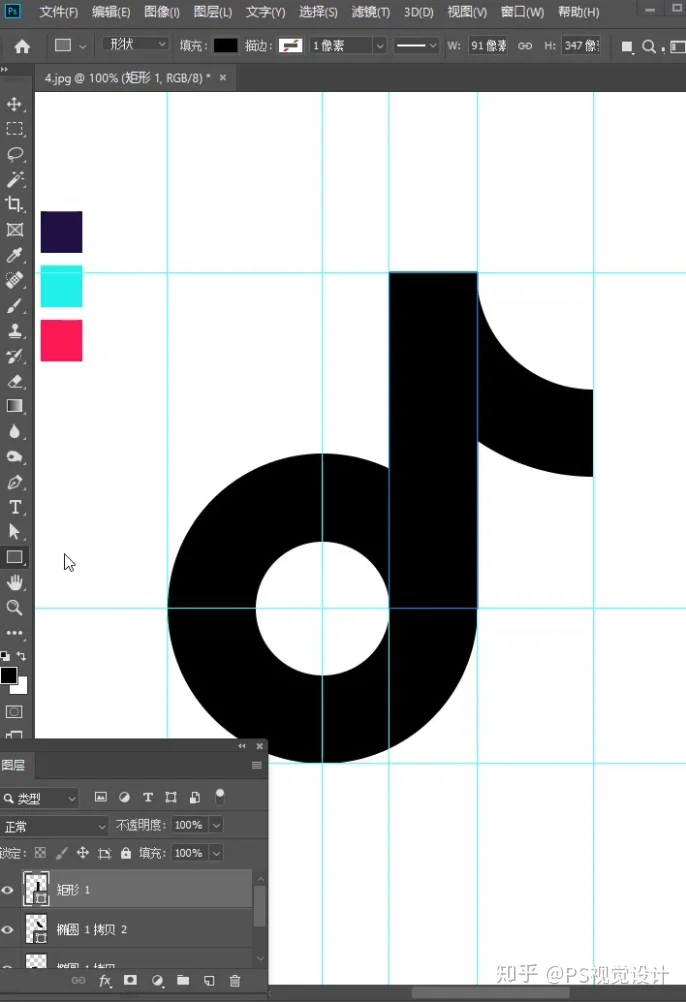This screenshot has width=686, height=1002.
Task: Open the 图层(L) menu
Action: tap(213, 12)
